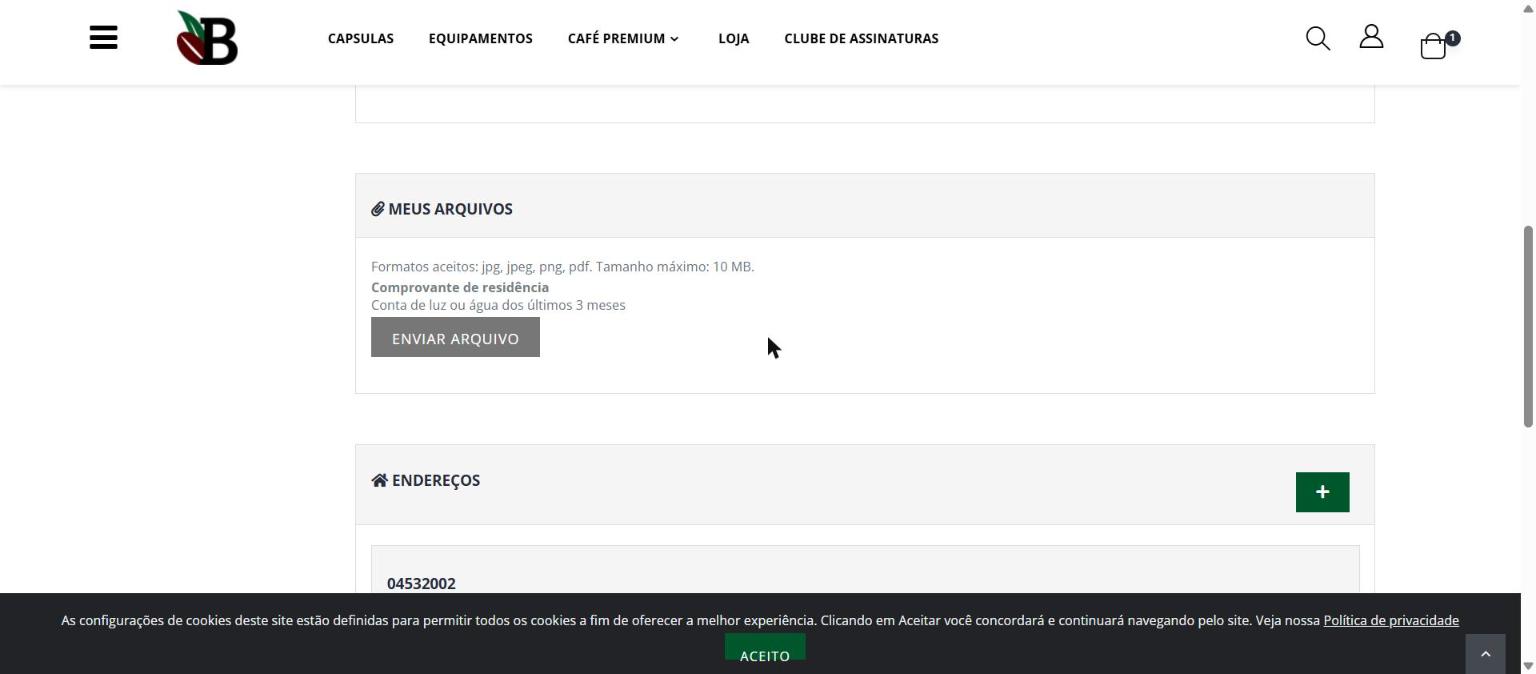Select the address entry 04532002

[421, 583]
